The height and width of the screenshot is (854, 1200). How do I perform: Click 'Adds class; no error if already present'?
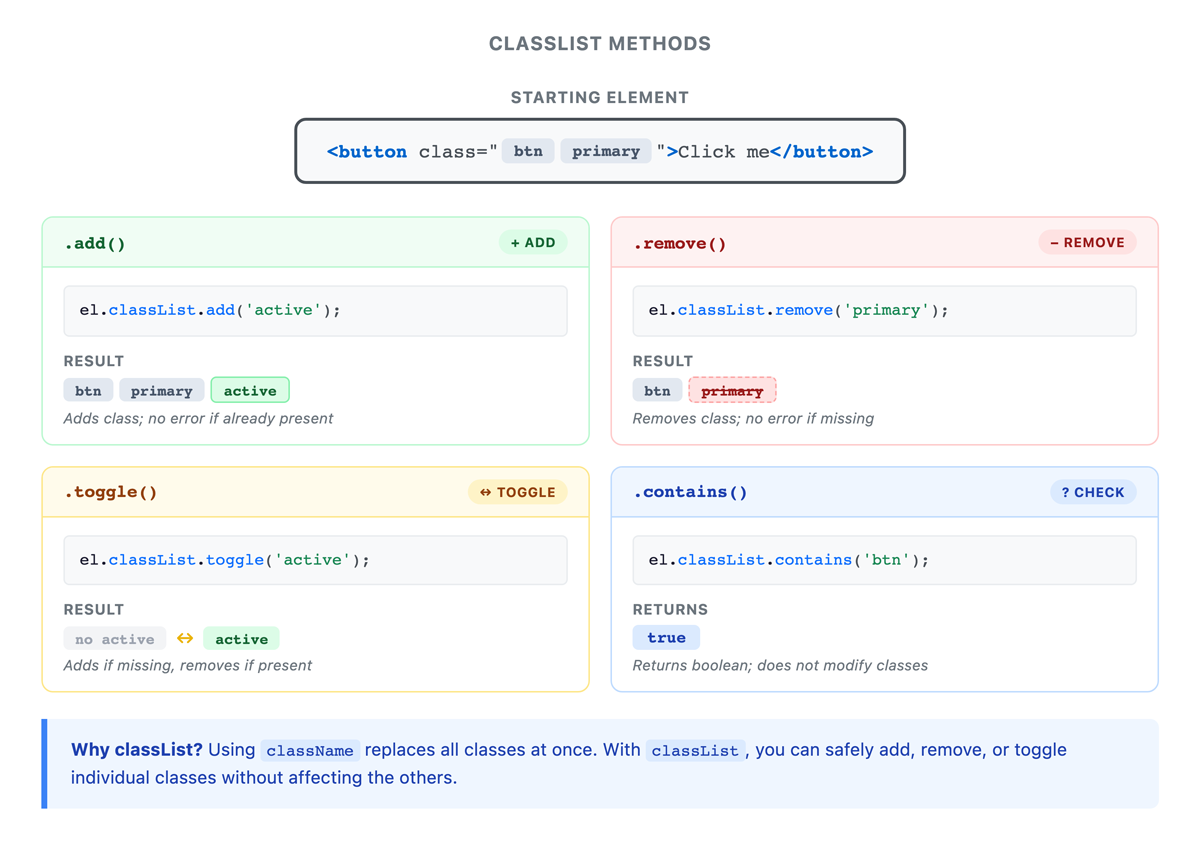pyautogui.click(x=198, y=418)
